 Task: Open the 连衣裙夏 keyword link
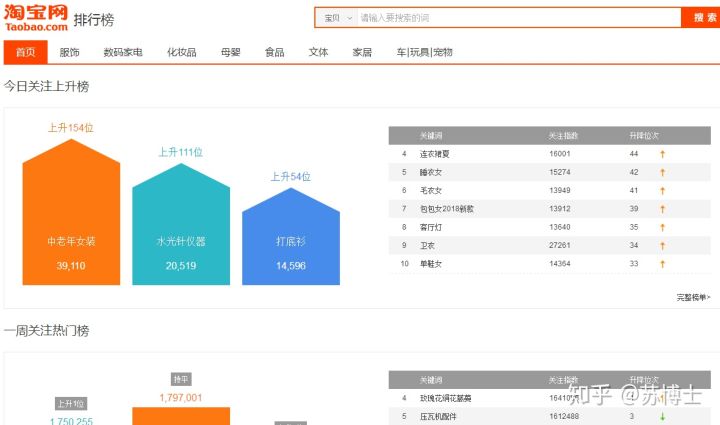click(x=435, y=154)
